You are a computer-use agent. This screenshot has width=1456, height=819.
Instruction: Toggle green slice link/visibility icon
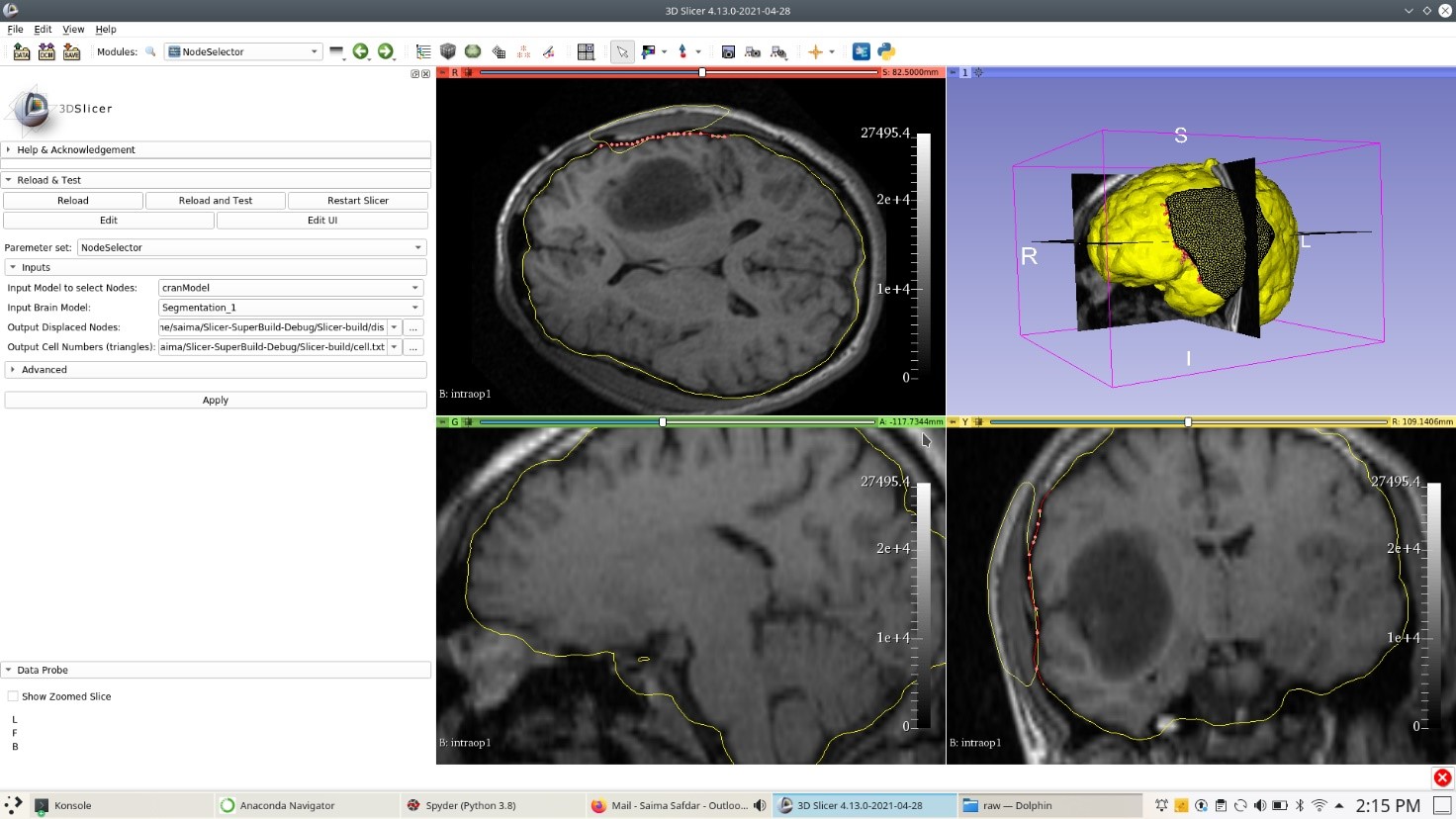[468, 422]
